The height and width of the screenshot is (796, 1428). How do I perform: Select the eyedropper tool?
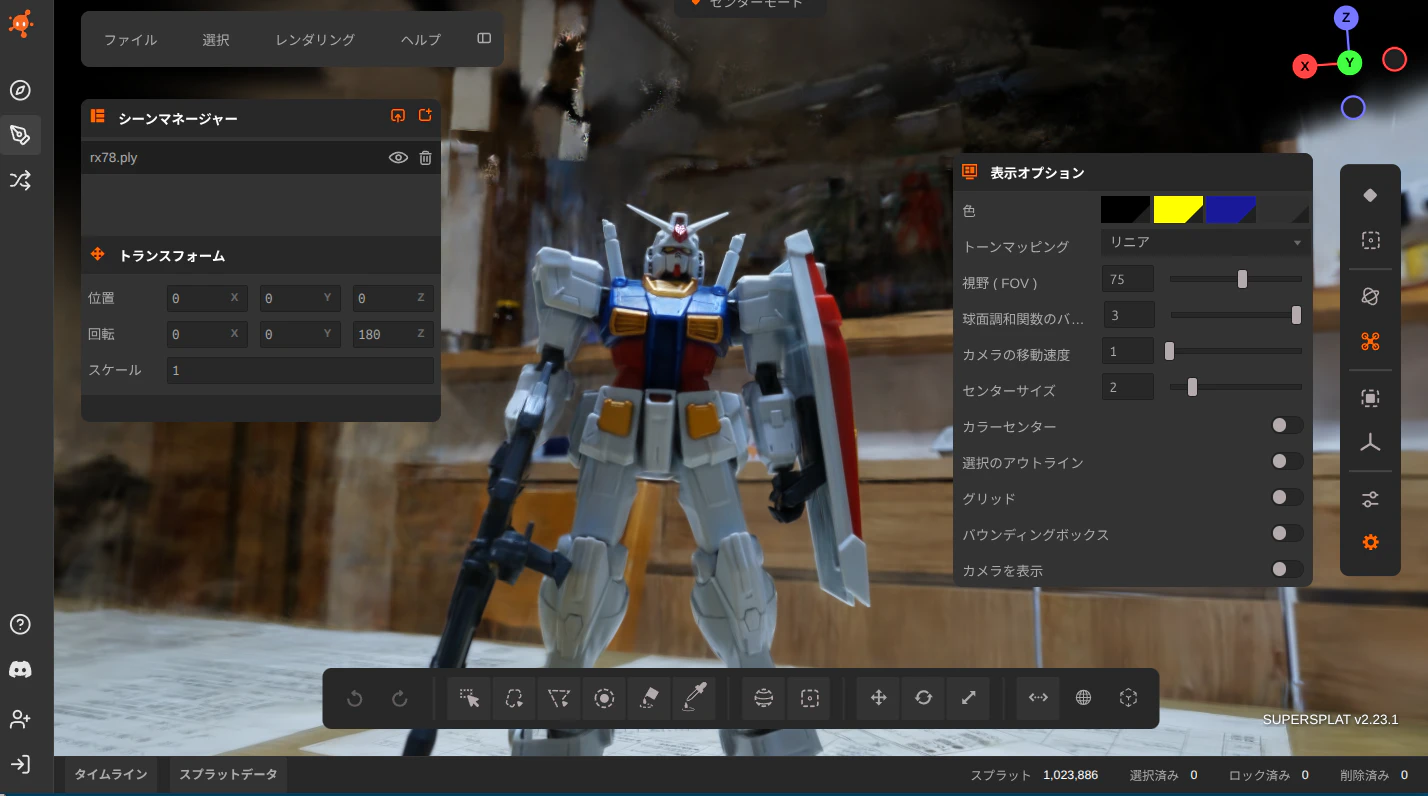[x=694, y=699]
